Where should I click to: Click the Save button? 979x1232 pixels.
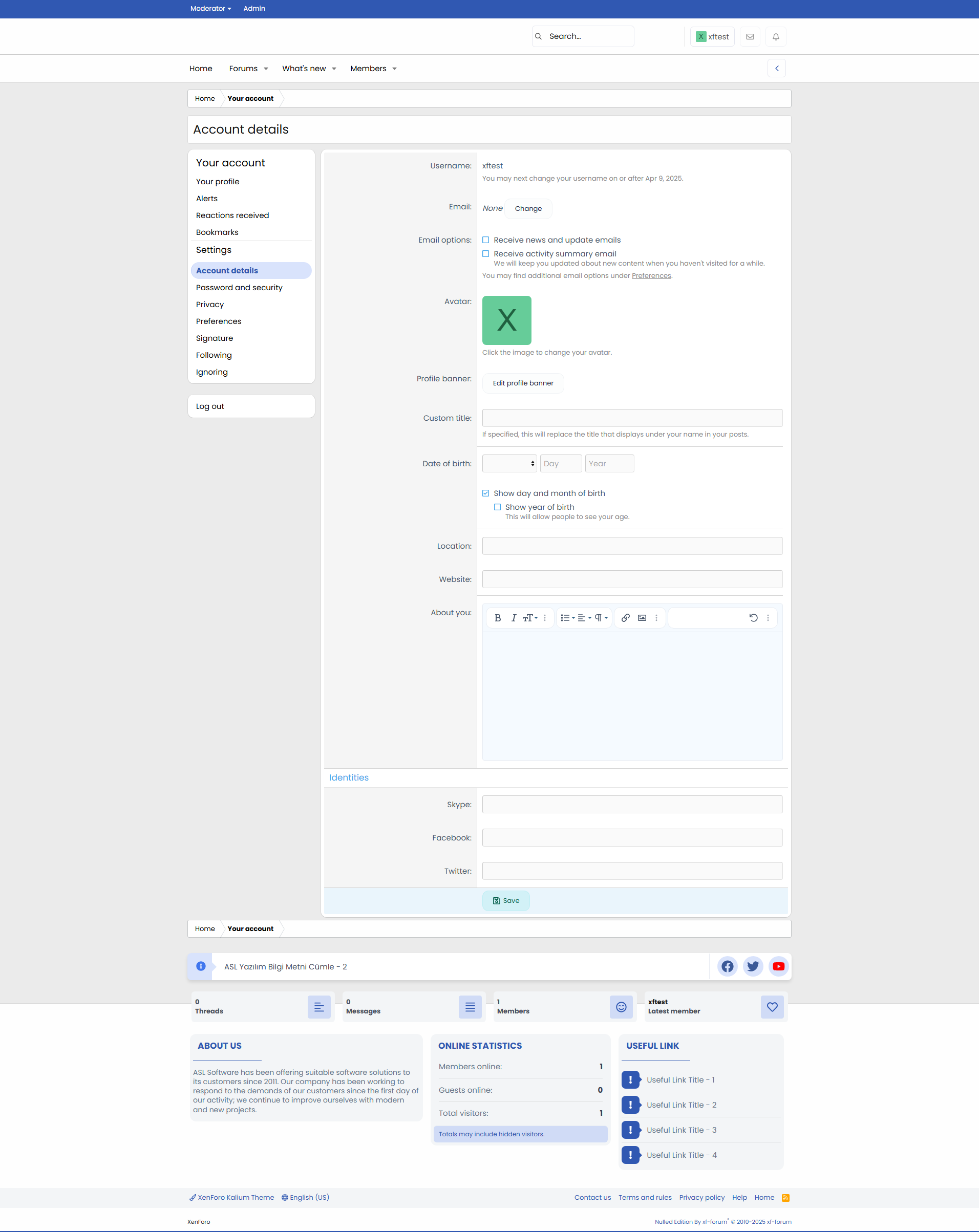[506, 900]
